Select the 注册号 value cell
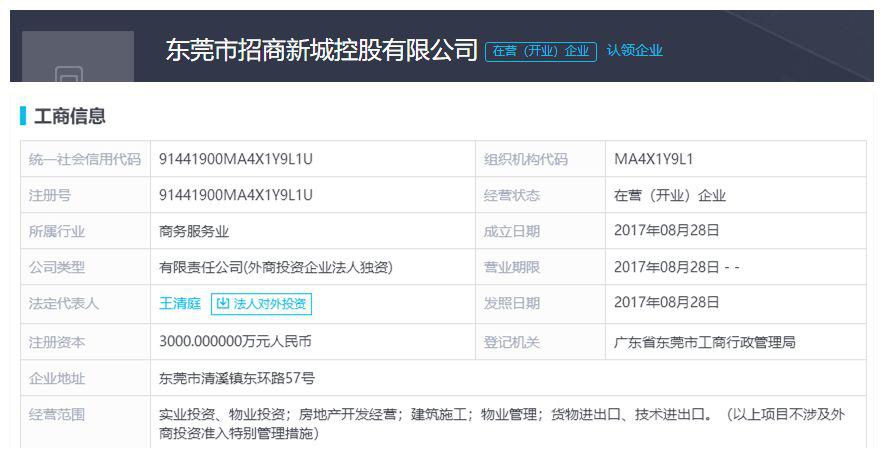884x458 pixels. click(313, 195)
